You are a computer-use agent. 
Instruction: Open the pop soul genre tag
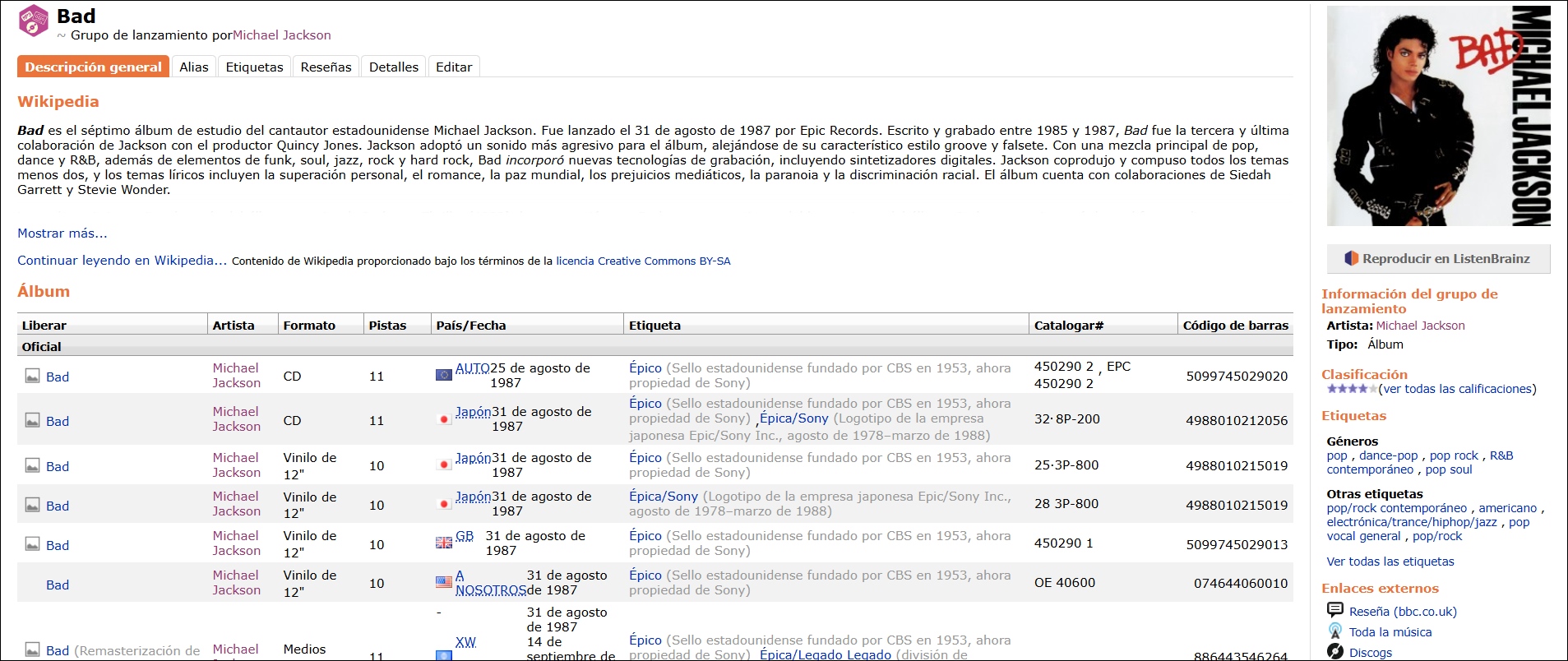pos(1449,469)
